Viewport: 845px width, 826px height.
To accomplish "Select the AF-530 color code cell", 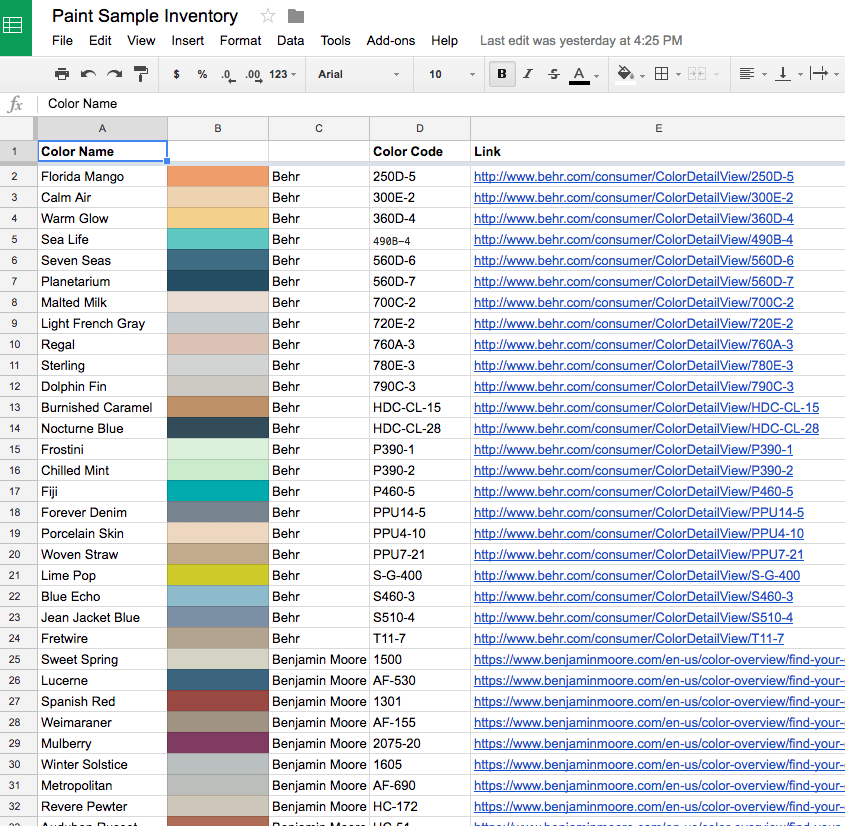I will click(420, 681).
